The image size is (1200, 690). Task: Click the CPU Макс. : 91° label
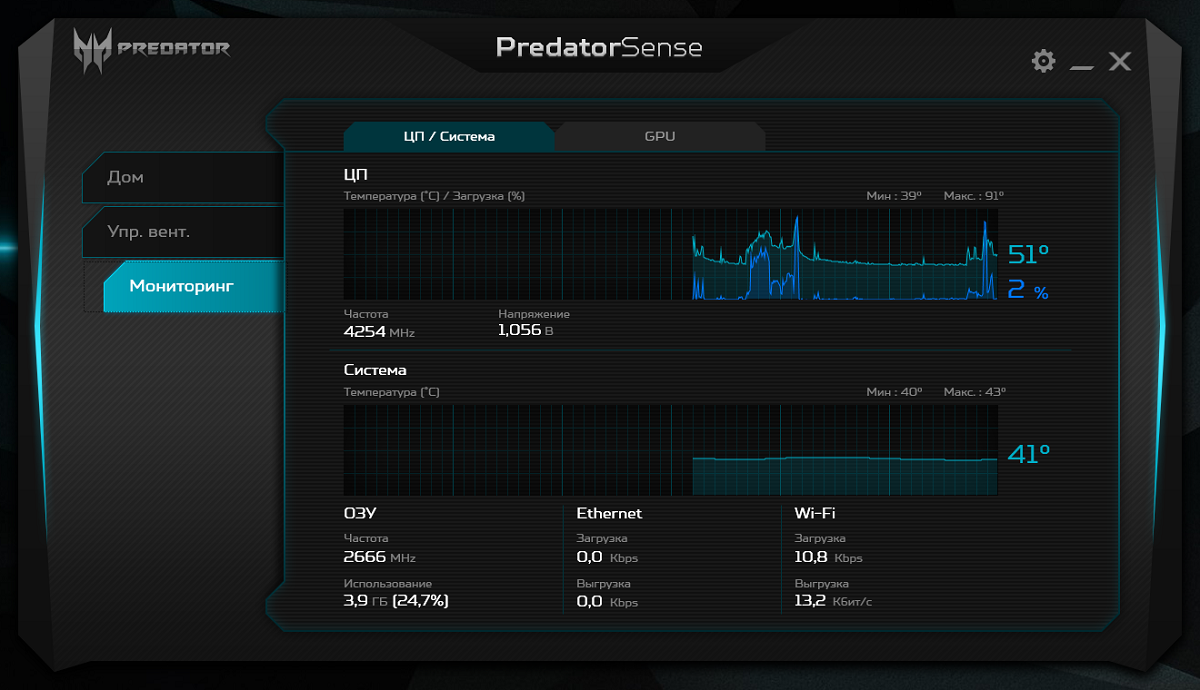pyautogui.click(x=974, y=196)
